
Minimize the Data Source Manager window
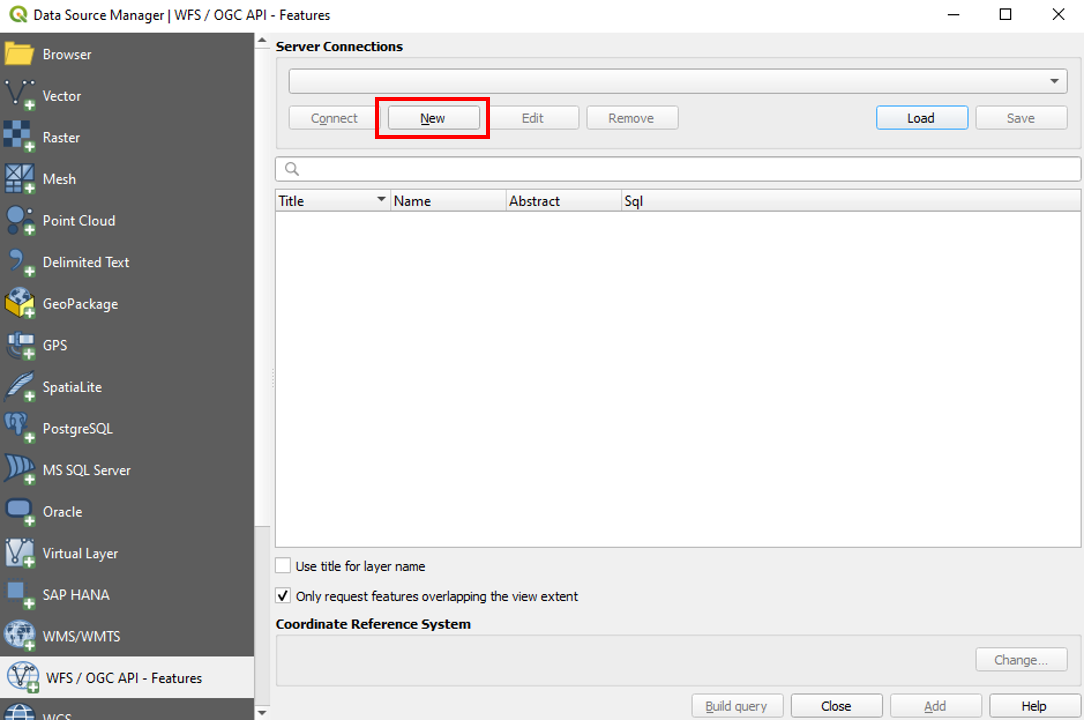(954, 15)
